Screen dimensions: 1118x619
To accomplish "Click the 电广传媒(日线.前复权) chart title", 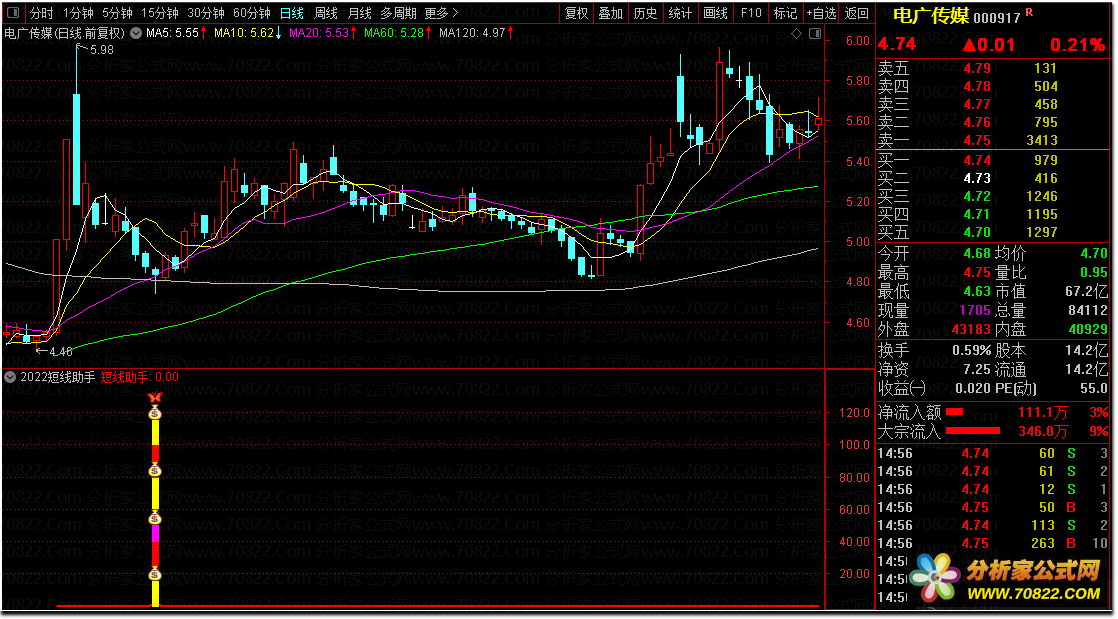I will click(64, 33).
